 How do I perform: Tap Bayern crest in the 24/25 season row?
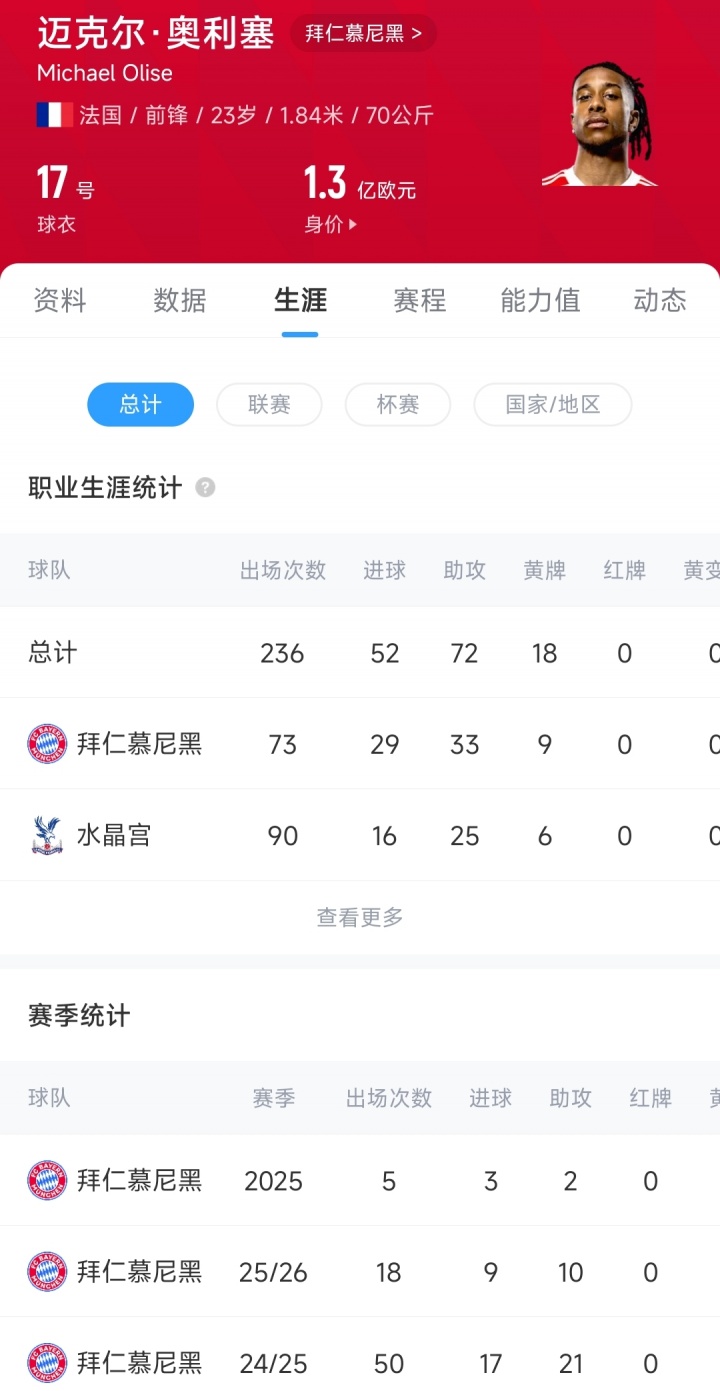[x=47, y=1363]
